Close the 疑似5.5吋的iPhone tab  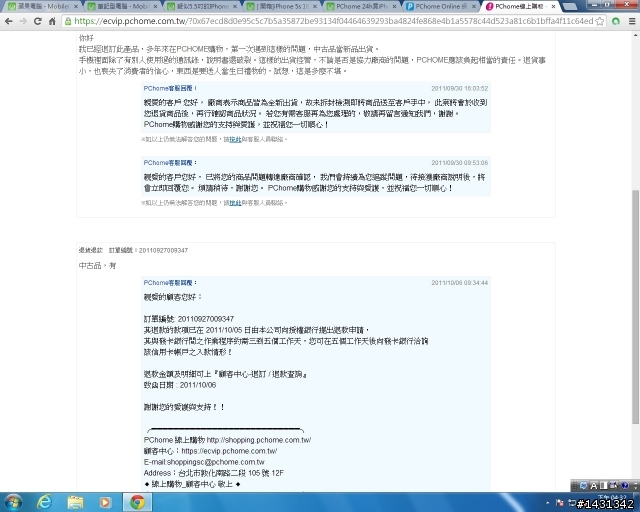tap(235, 7)
